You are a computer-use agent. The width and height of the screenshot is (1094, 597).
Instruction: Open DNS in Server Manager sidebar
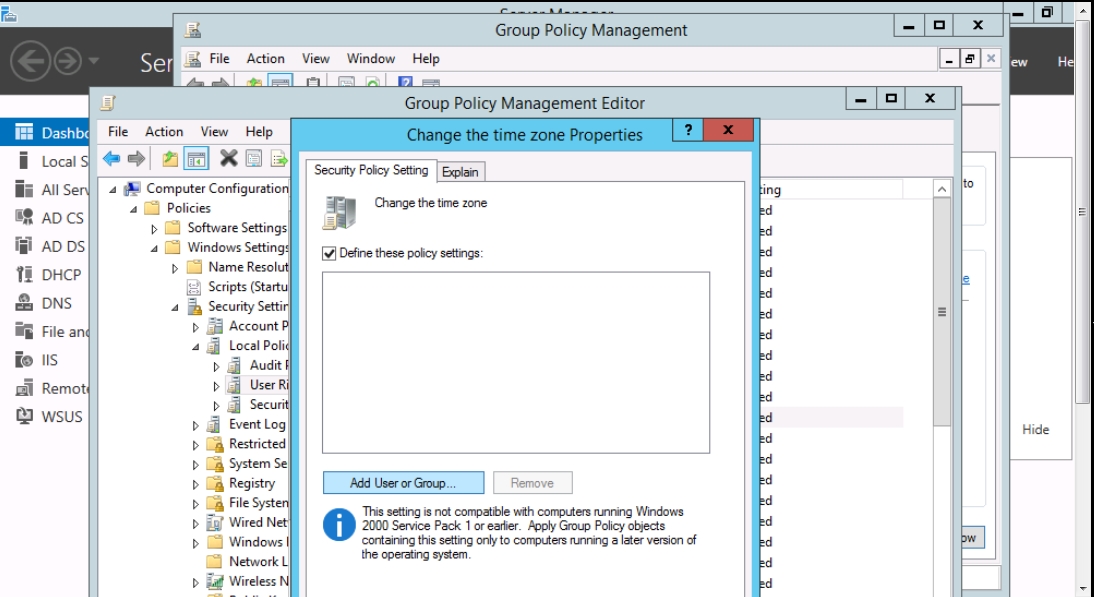[x=56, y=303]
